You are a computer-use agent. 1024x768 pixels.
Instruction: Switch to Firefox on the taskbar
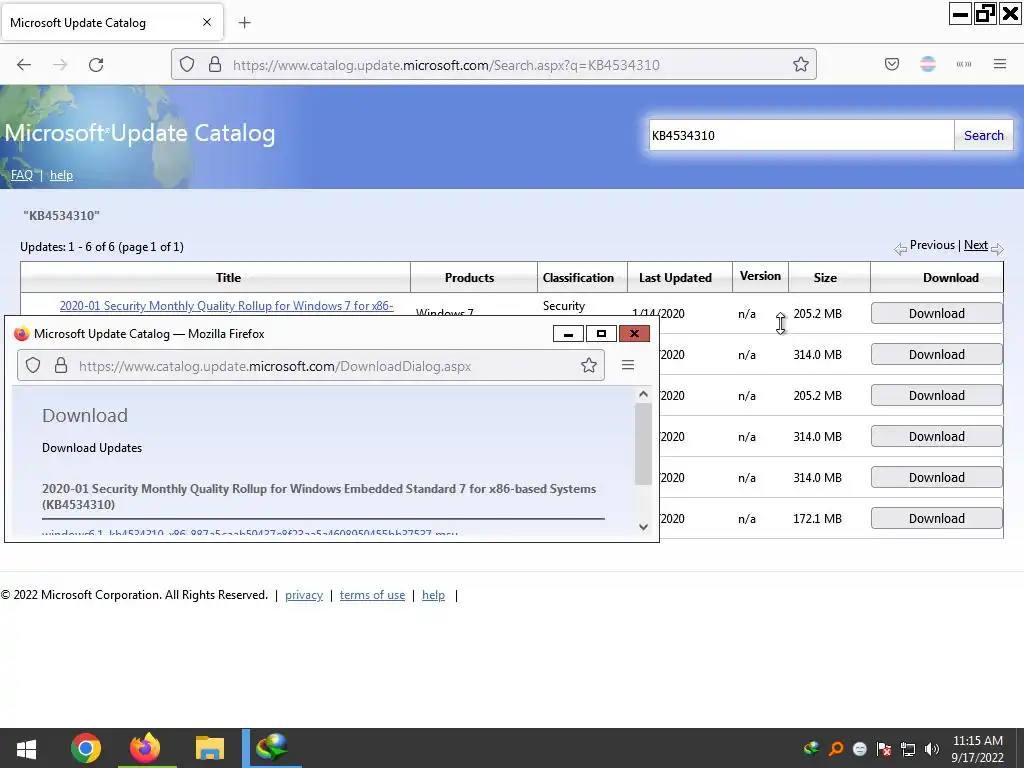145,748
